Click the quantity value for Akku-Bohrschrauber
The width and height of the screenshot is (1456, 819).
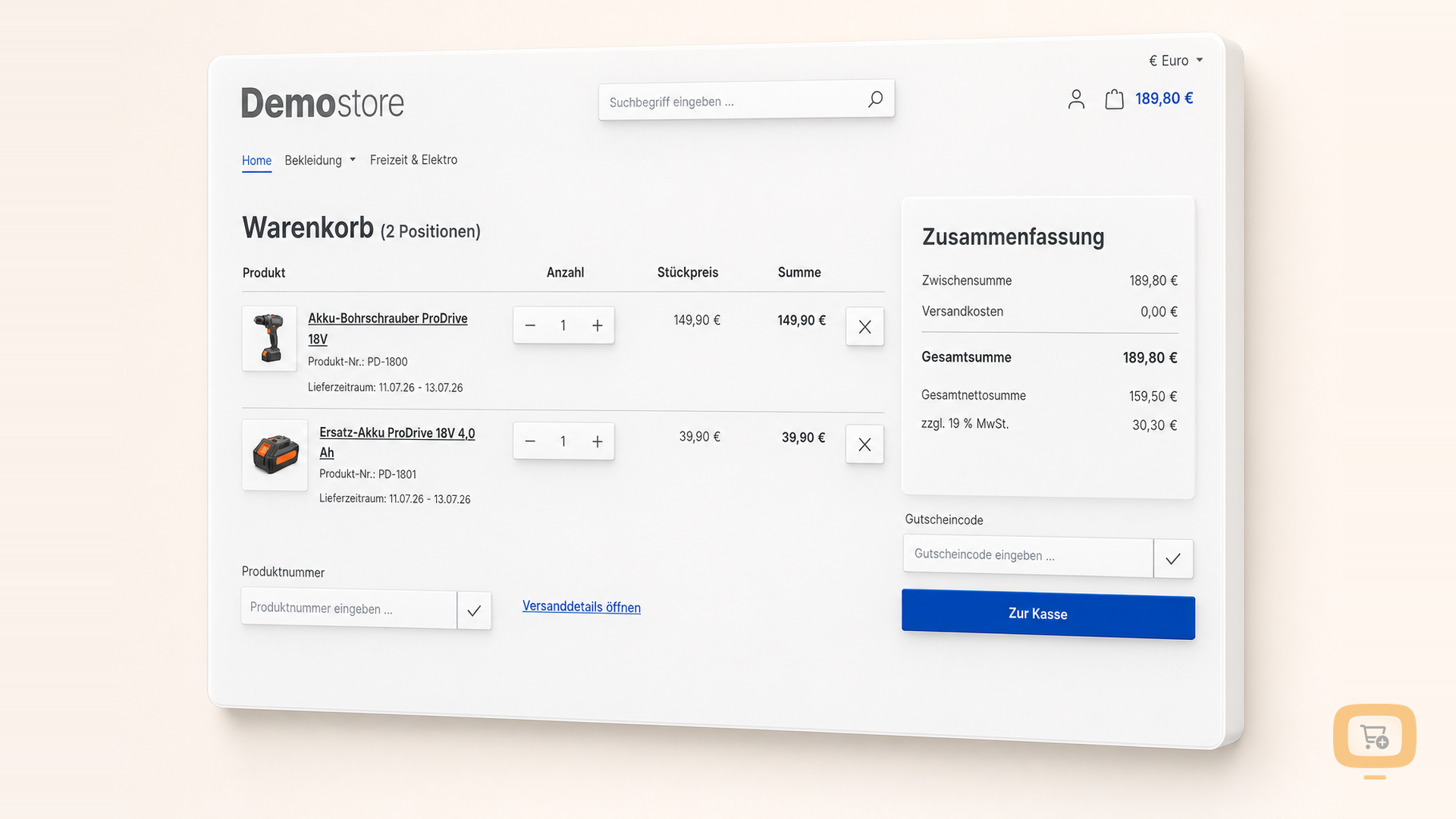[563, 325]
